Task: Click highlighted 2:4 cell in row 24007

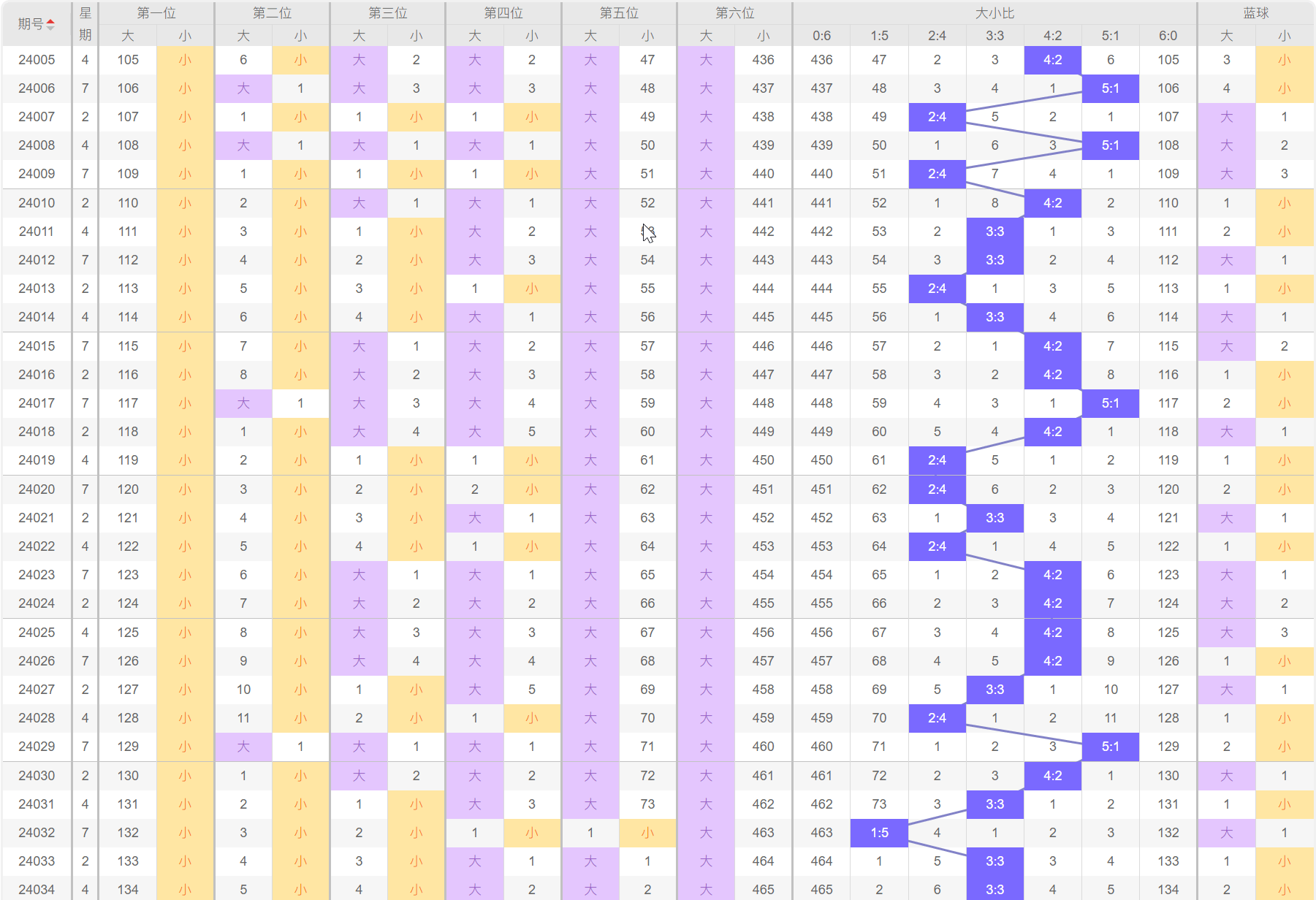Action: tap(937, 117)
